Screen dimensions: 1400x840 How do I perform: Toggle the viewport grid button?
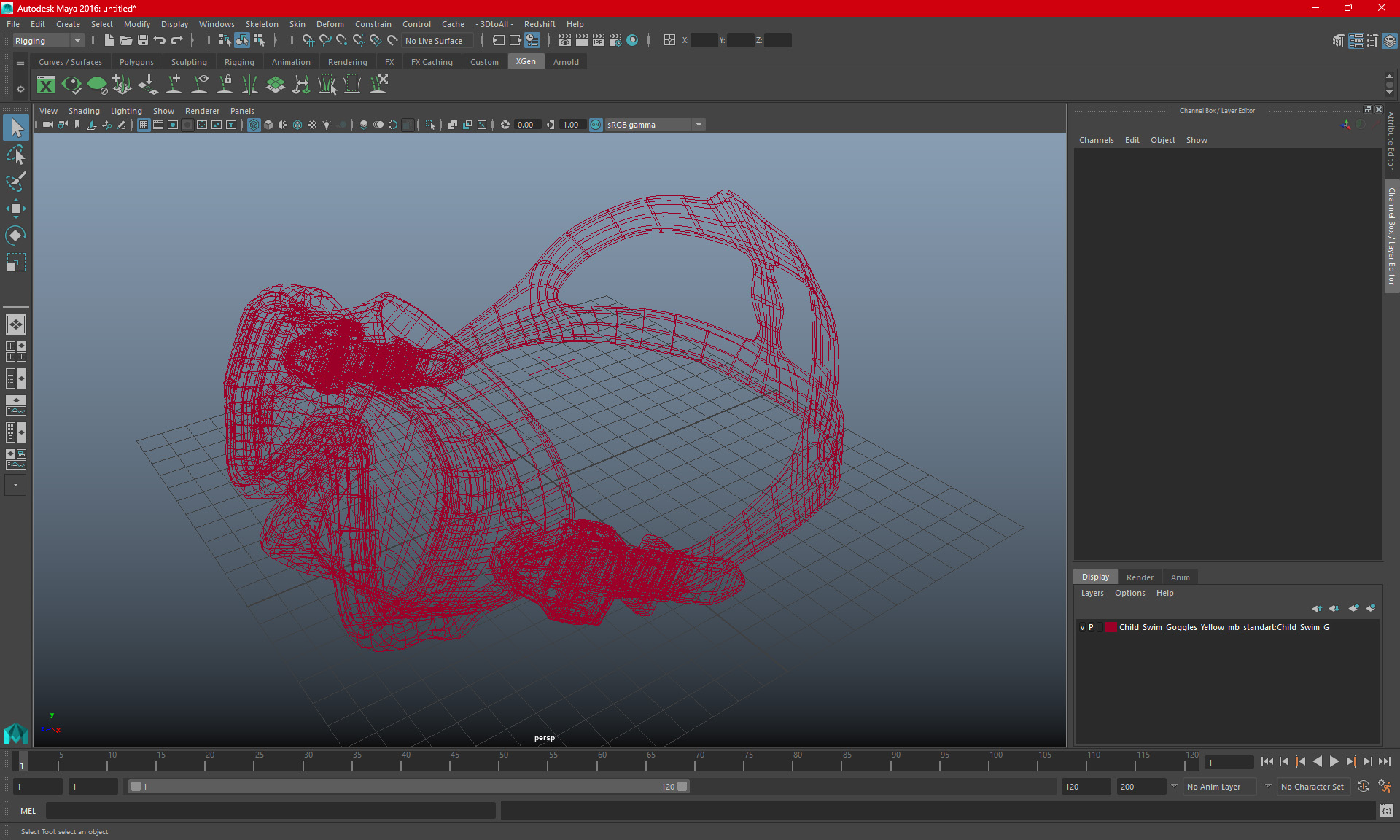(144, 125)
